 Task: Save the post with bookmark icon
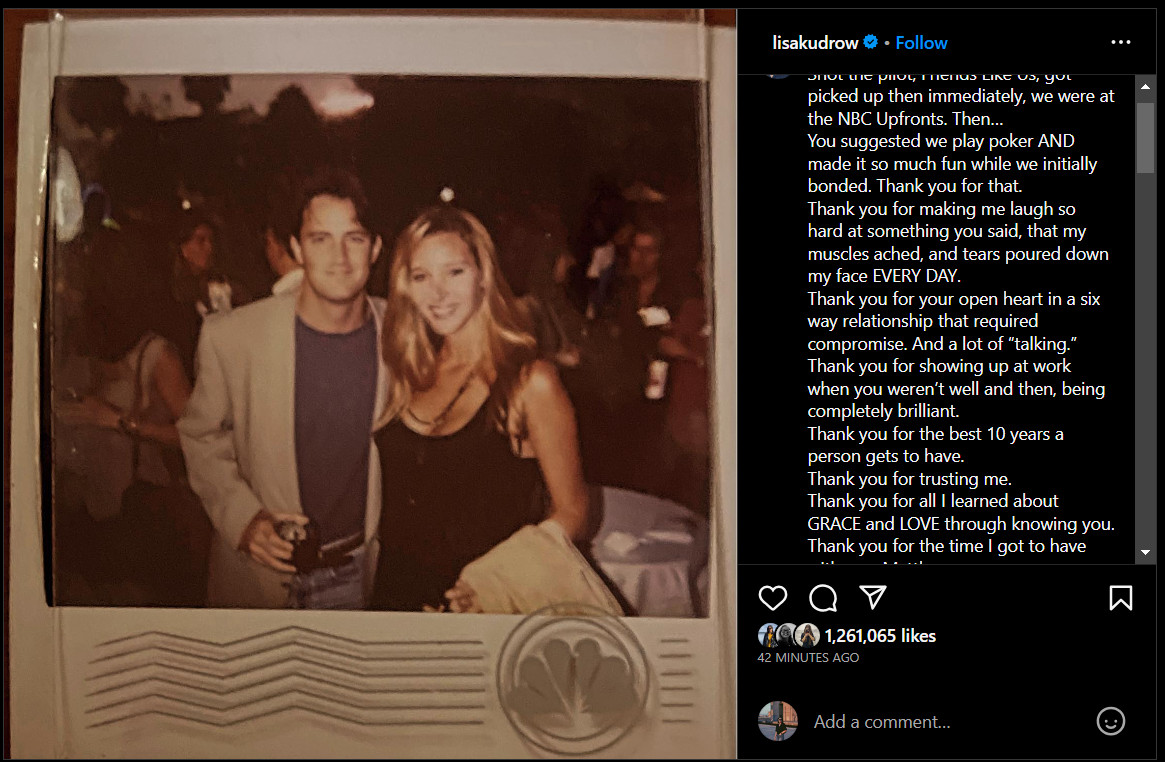[x=1120, y=598]
